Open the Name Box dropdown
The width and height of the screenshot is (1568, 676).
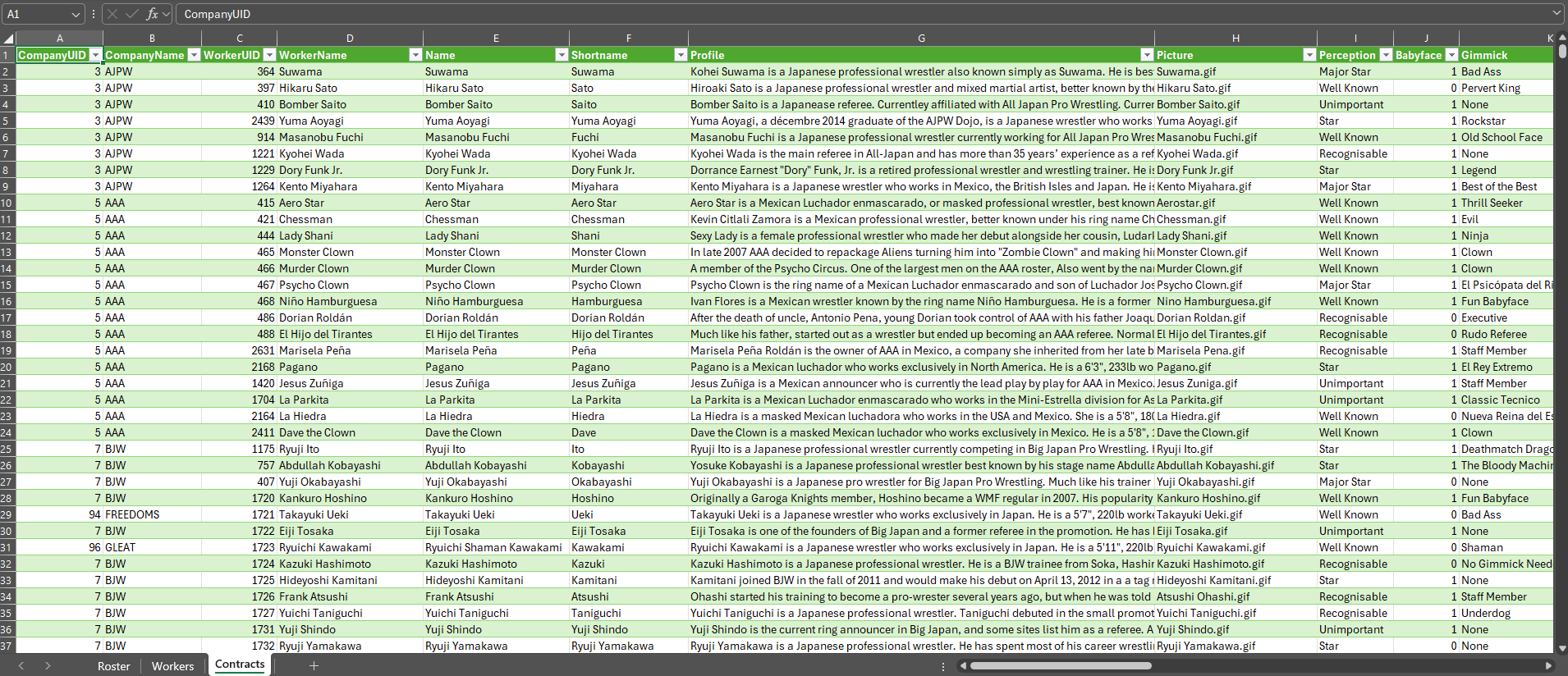pos(76,14)
